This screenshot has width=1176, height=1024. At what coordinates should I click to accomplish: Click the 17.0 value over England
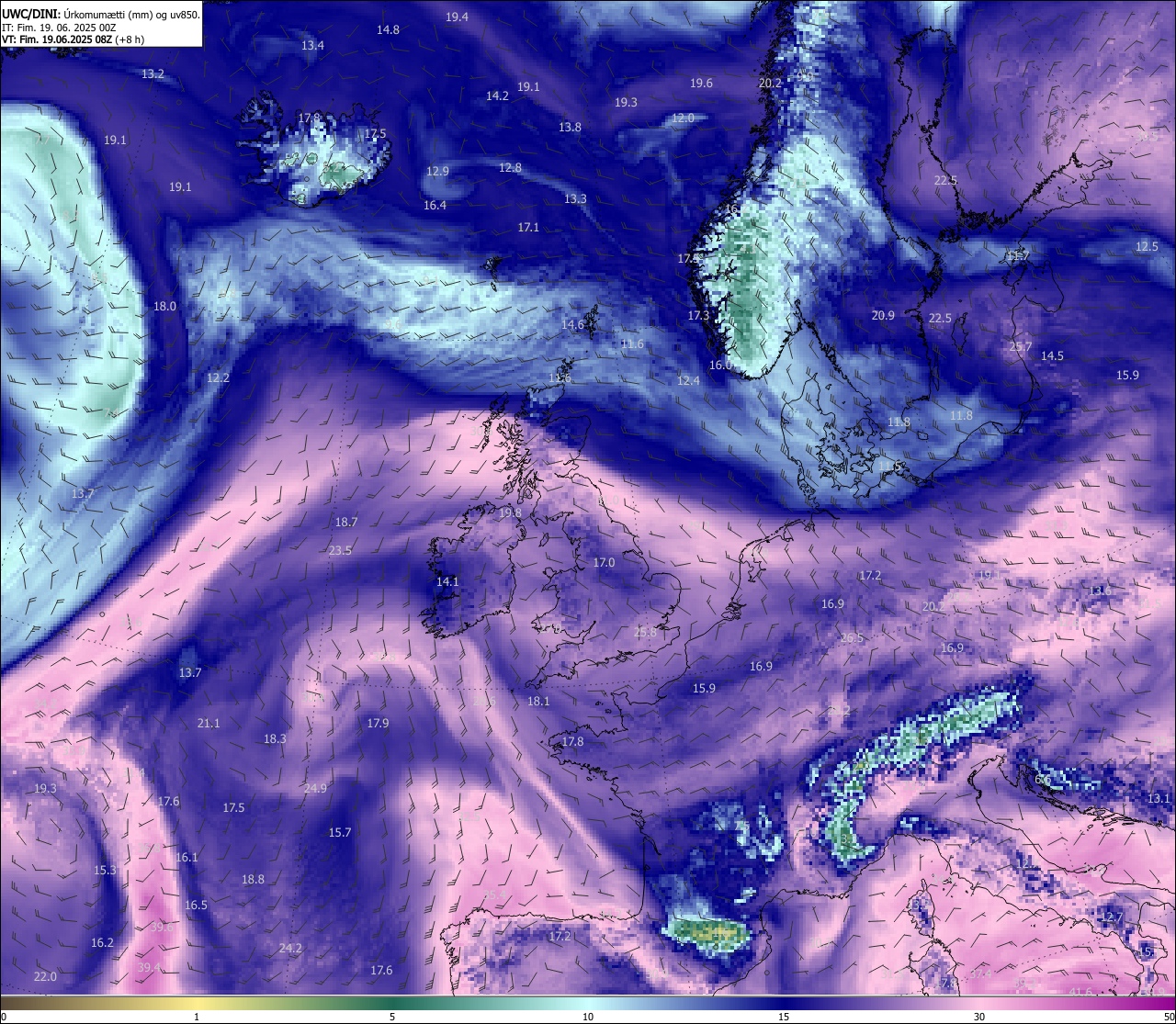click(604, 563)
